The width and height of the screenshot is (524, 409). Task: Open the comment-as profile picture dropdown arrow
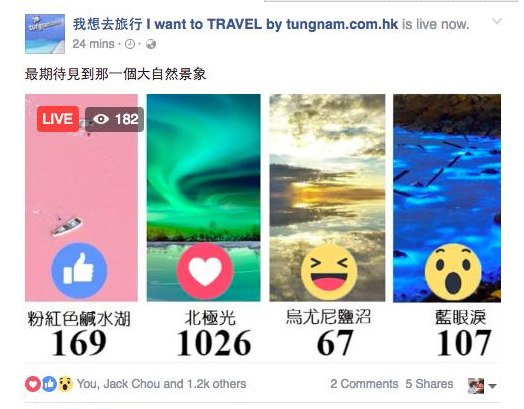(492, 386)
